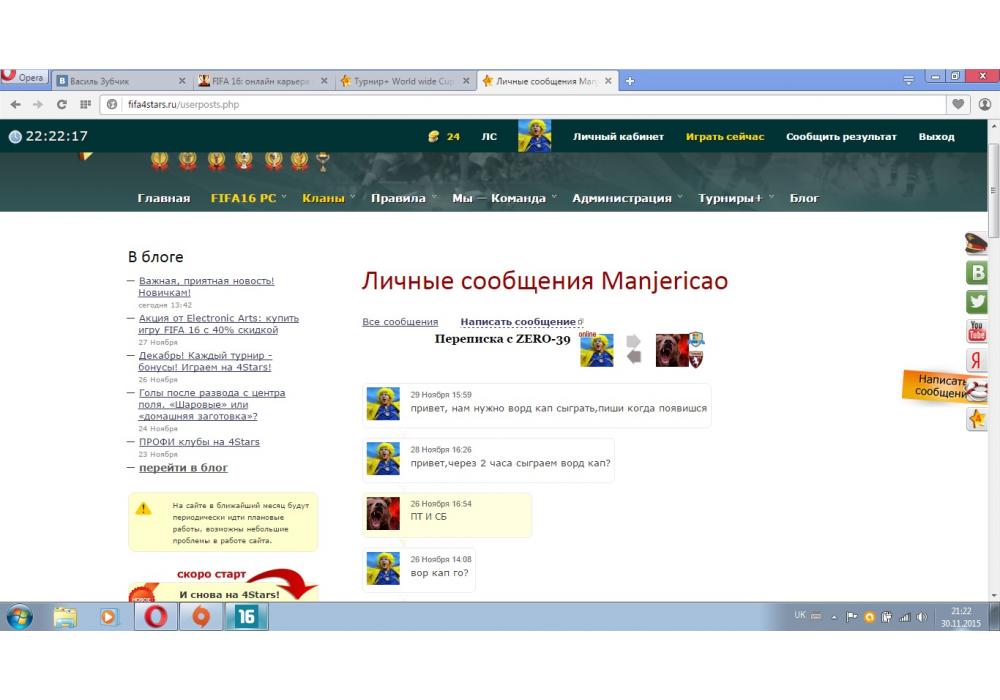1000x700 pixels.
Task: Open the YouTube sidebar icon
Action: coord(976,331)
